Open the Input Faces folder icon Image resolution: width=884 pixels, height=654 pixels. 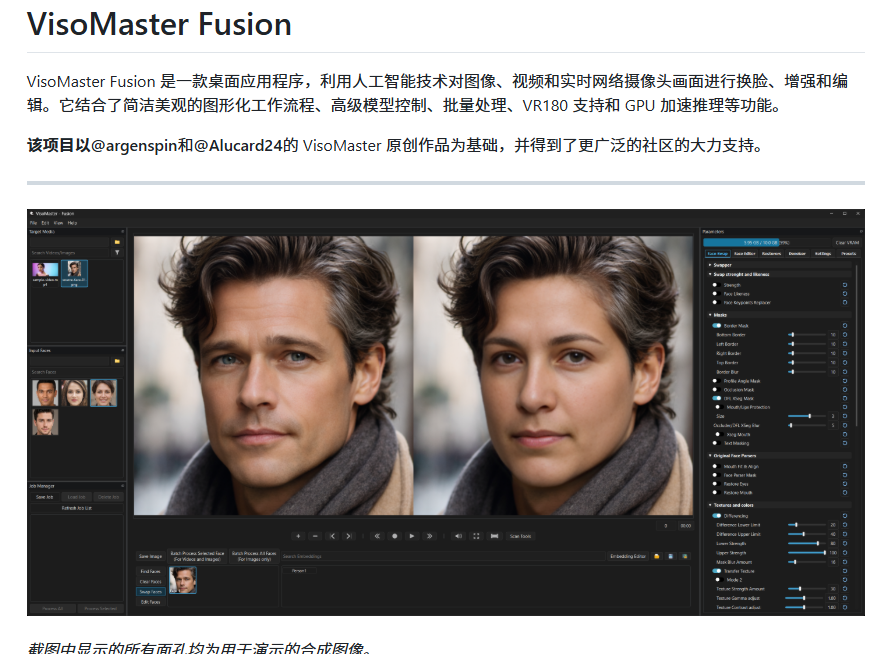coord(117,361)
